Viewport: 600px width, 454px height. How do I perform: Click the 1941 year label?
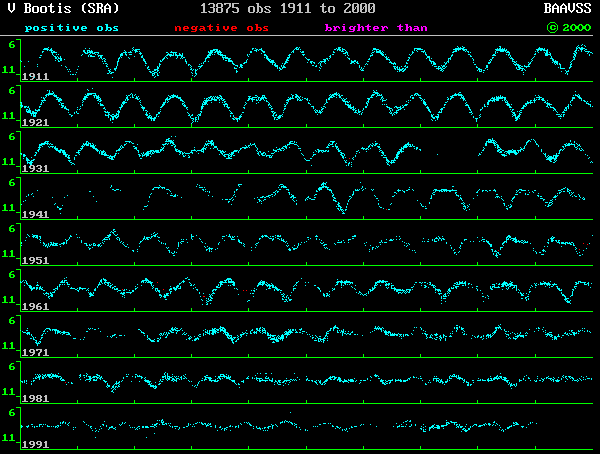36,214
